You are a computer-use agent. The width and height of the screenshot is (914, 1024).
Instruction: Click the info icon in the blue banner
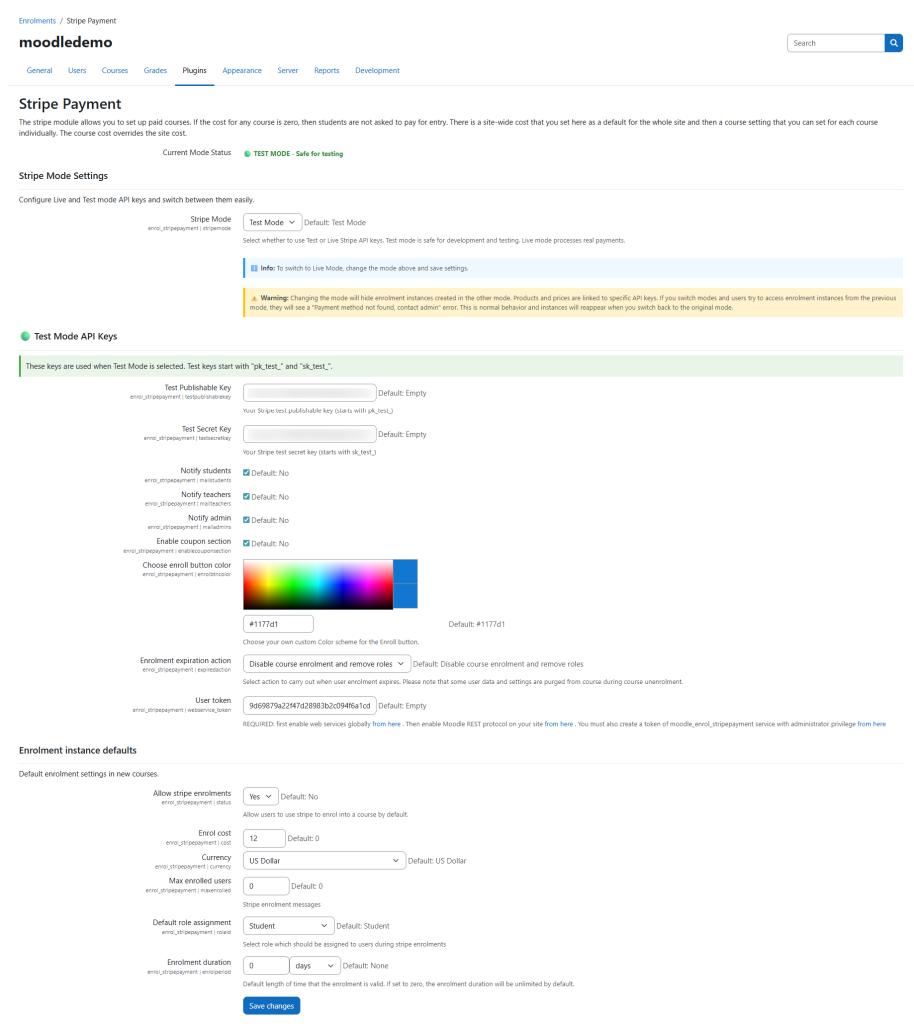[254, 268]
